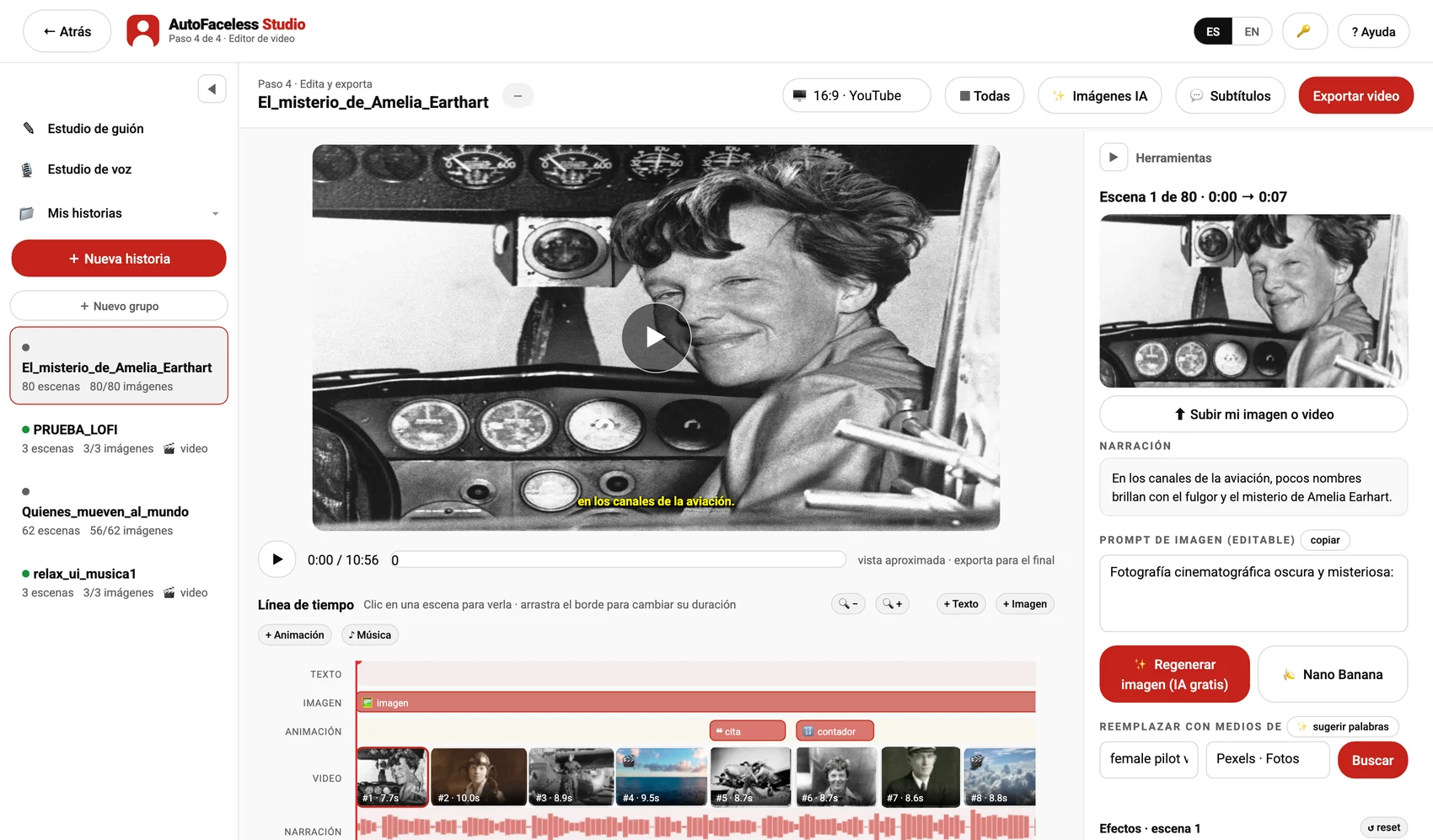This screenshot has height=840, width=1433.
Task: Click Subir mi imagen o video
Action: click(x=1253, y=415)
